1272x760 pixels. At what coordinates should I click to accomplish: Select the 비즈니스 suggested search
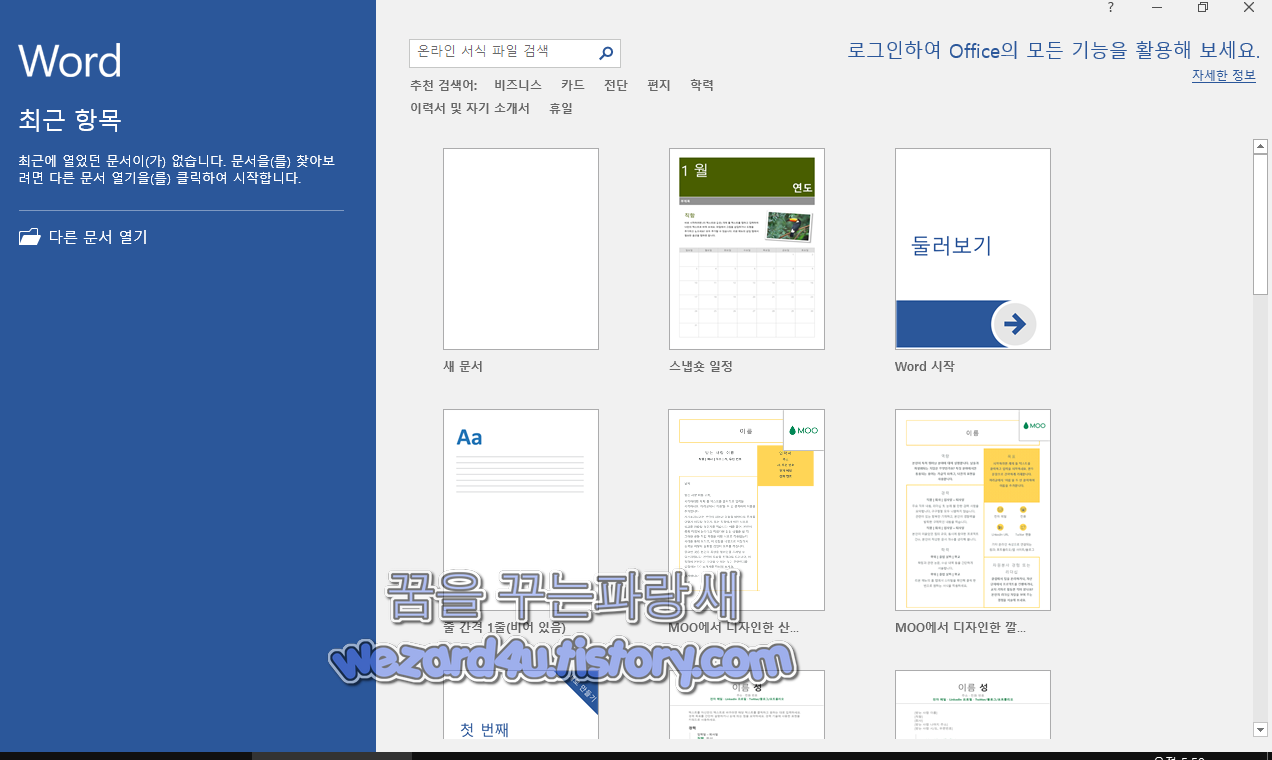click(x=518, y=85)
